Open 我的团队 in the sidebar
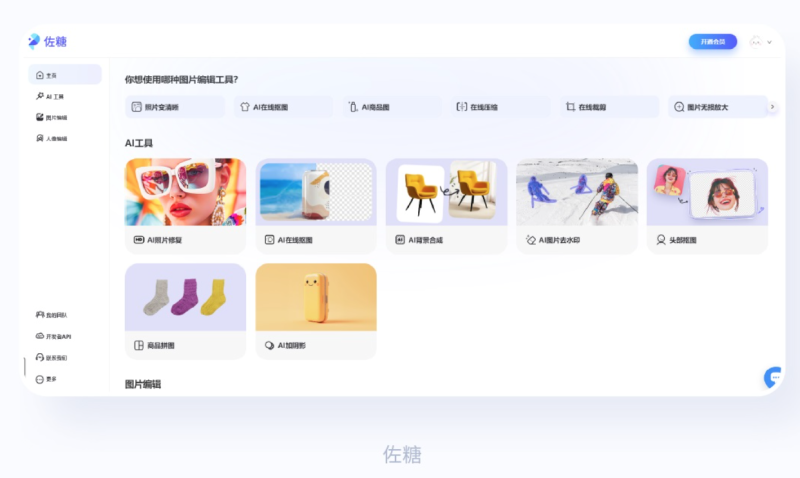 51,315
